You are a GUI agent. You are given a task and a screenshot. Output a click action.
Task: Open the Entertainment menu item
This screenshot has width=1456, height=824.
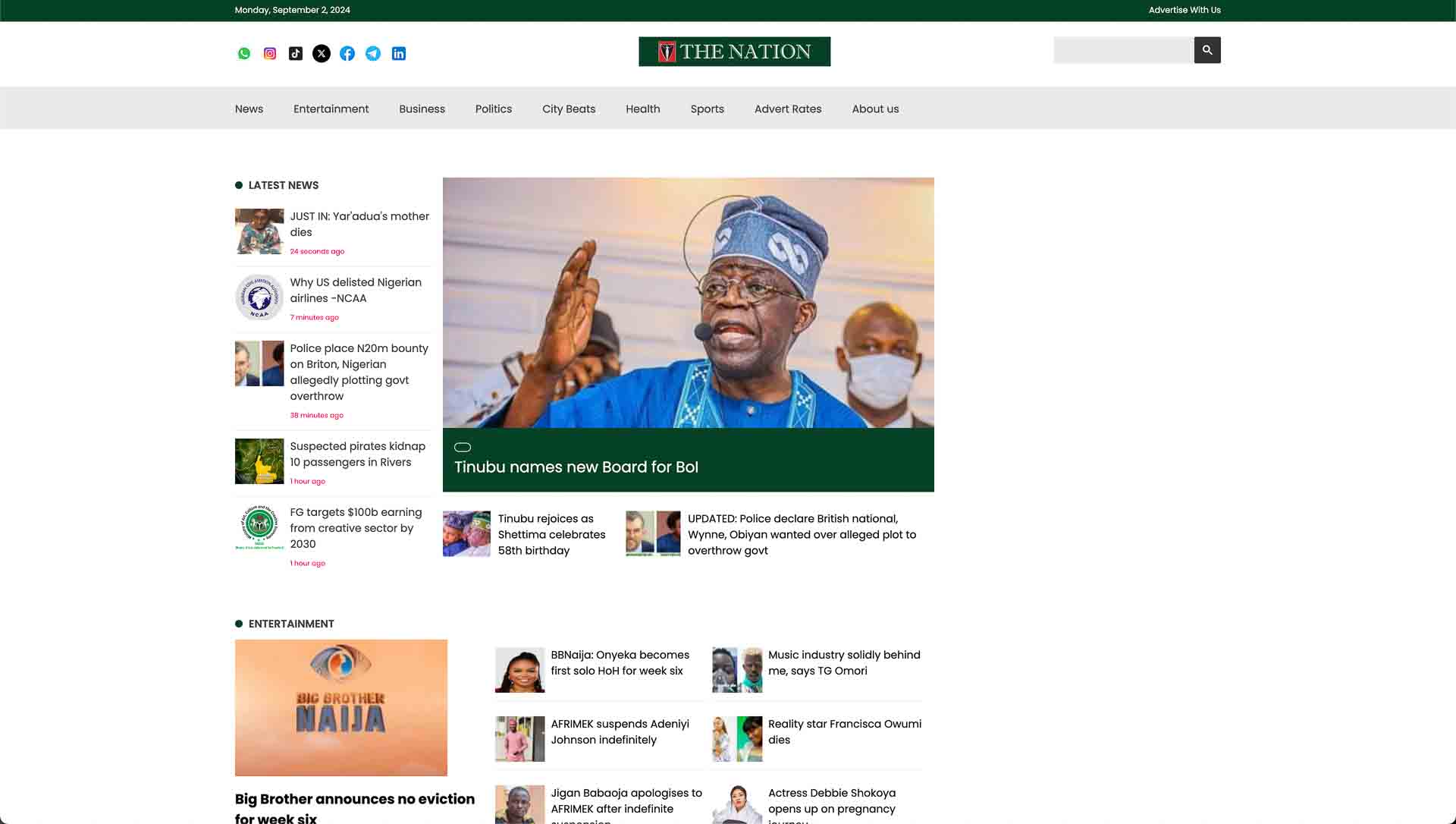tap(331, 109)
